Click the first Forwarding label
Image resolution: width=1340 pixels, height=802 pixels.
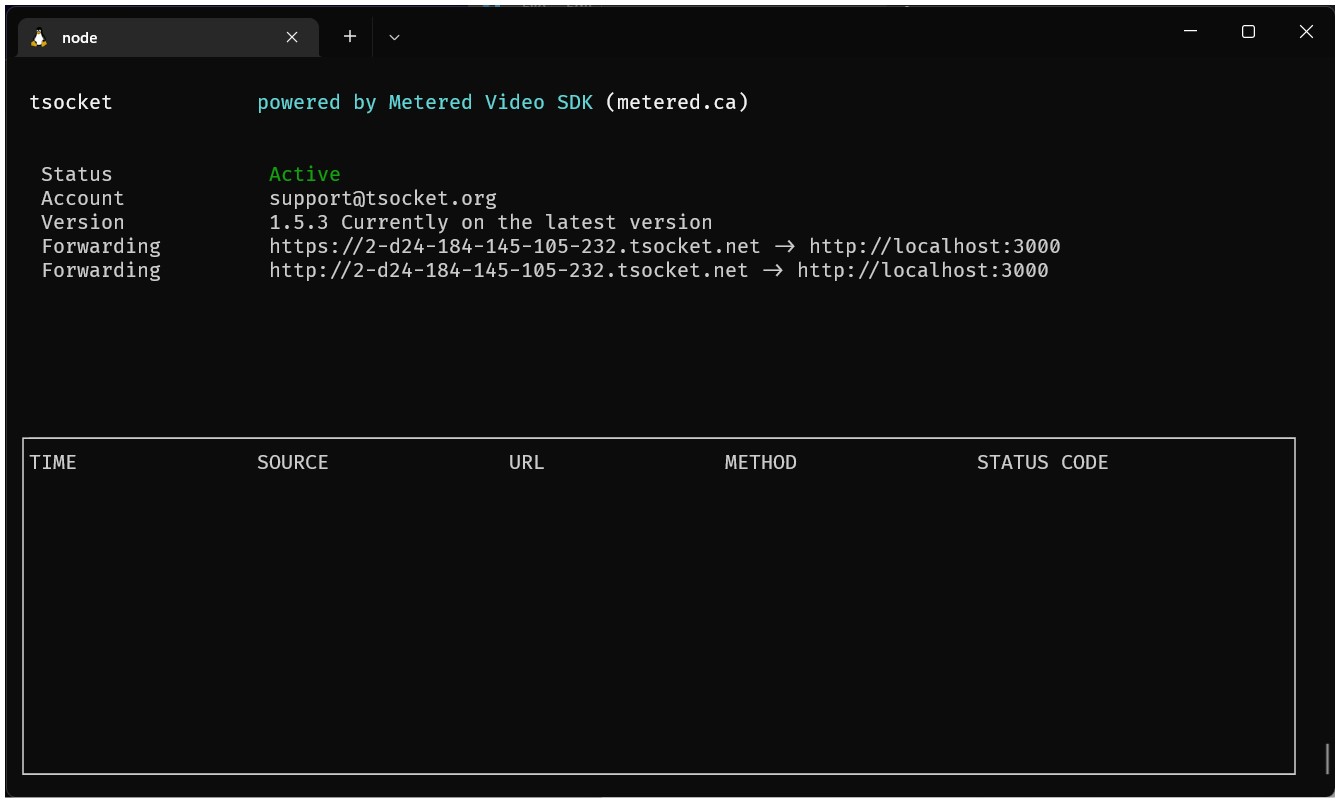(101, 246)
